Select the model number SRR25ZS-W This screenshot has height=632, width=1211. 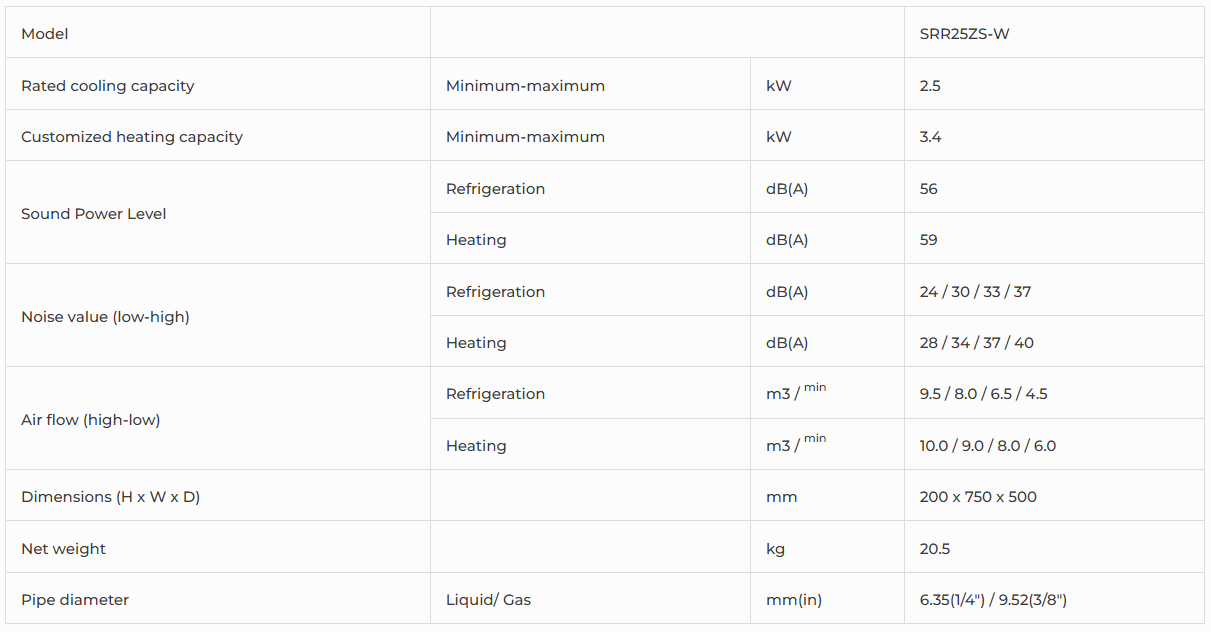[x=964, y=34]
